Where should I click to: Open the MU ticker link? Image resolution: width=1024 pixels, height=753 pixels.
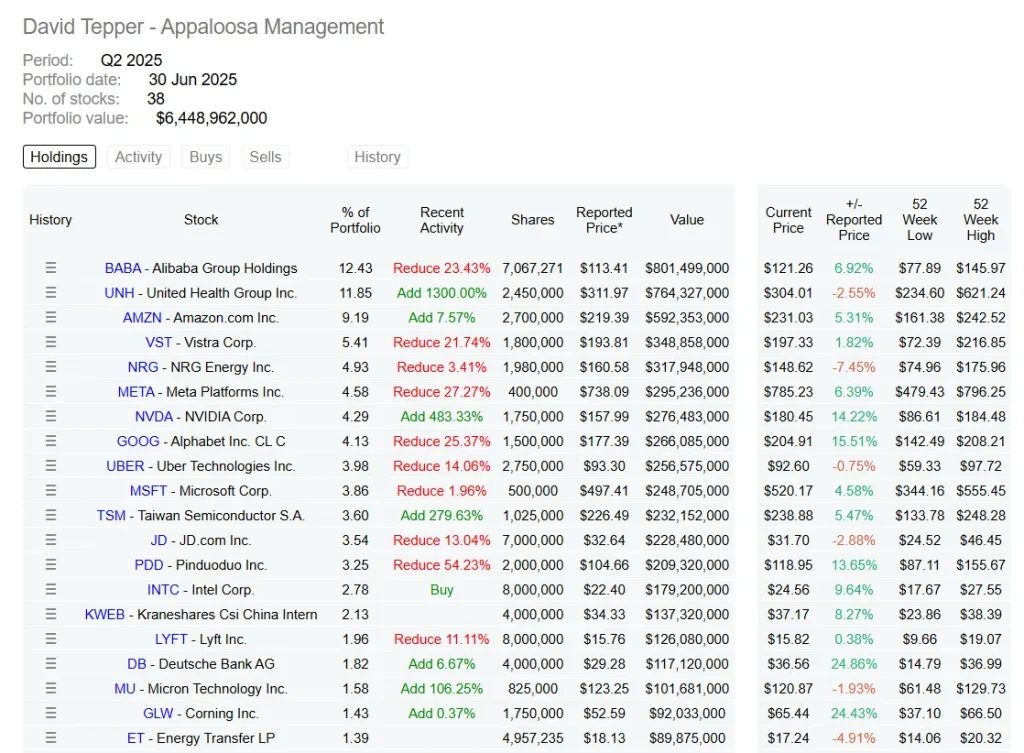[125, 688]
